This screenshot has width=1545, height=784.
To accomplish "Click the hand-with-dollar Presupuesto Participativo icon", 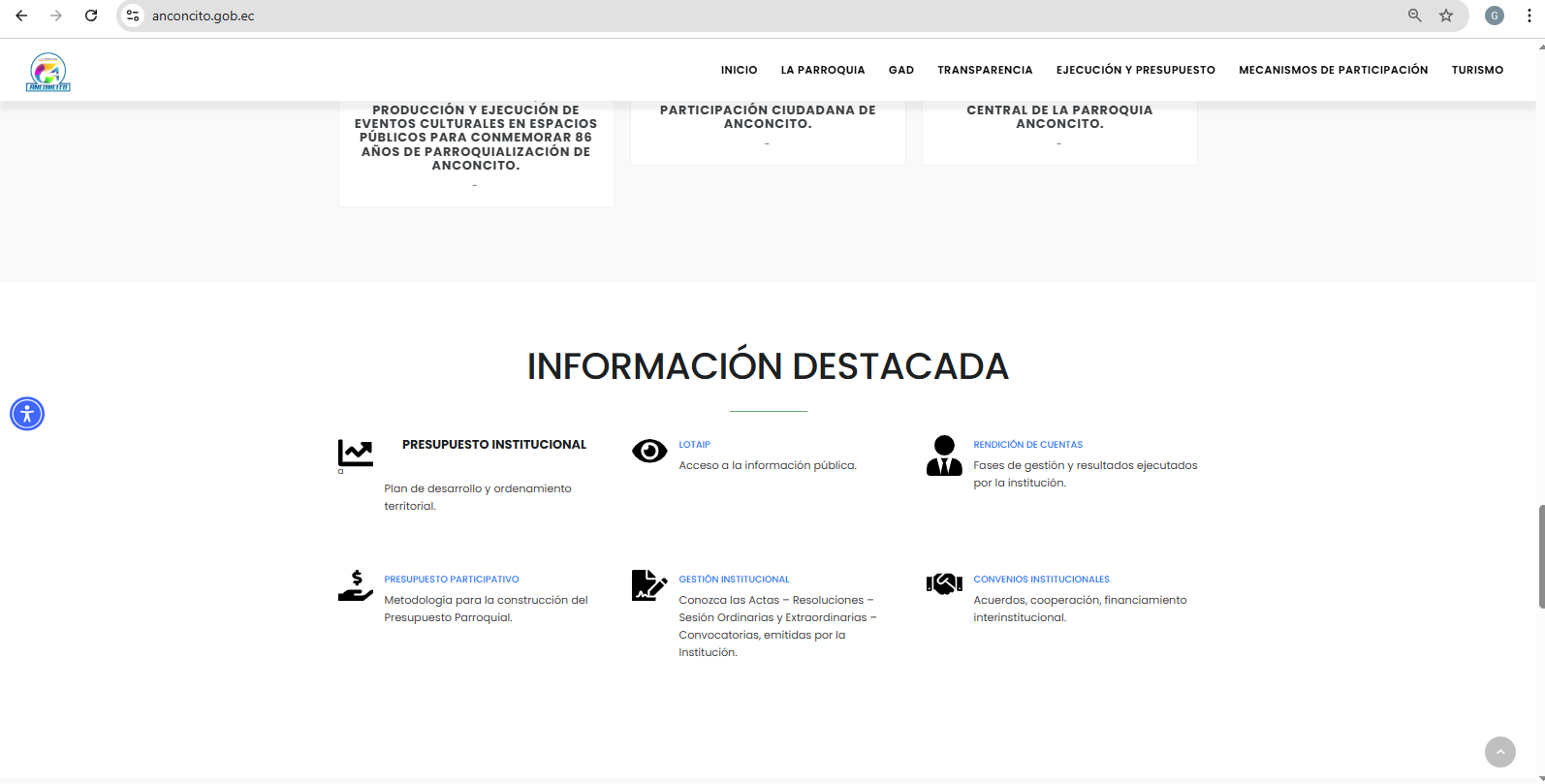I will [x=356, y=585].
